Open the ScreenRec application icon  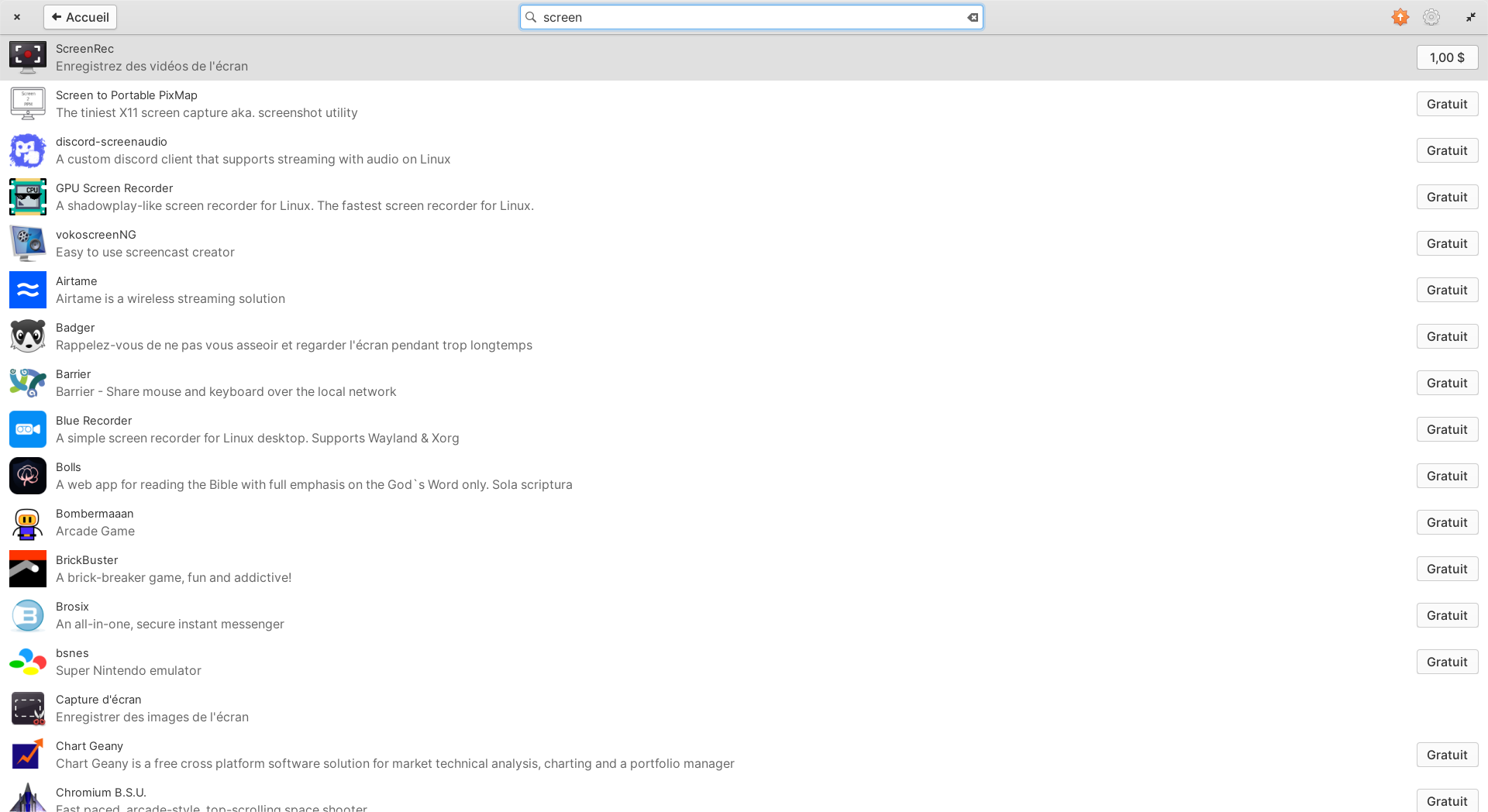(x=27, y=57)
